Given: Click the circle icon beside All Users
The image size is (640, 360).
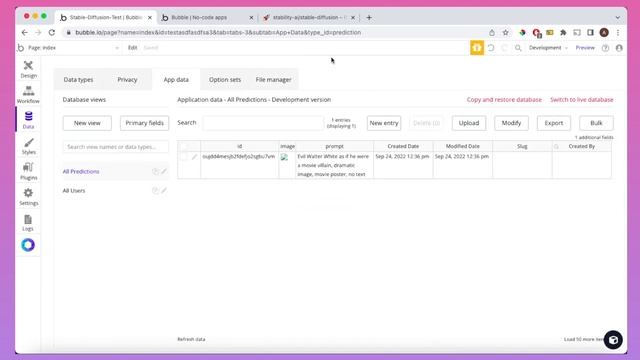Looking at the screenshot, I should [x=155, y=190].
